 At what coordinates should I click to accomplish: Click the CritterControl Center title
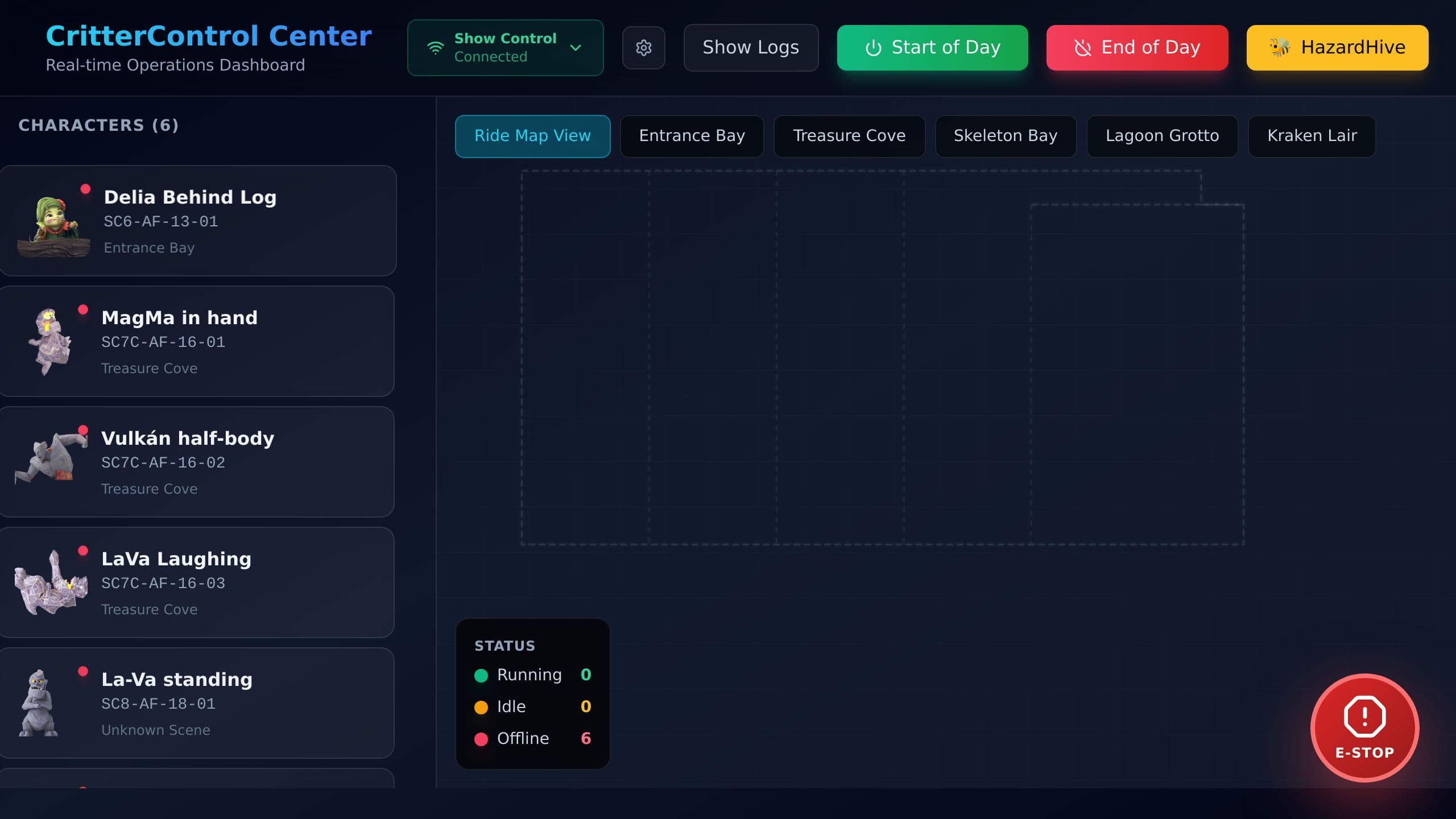point(209,36)
